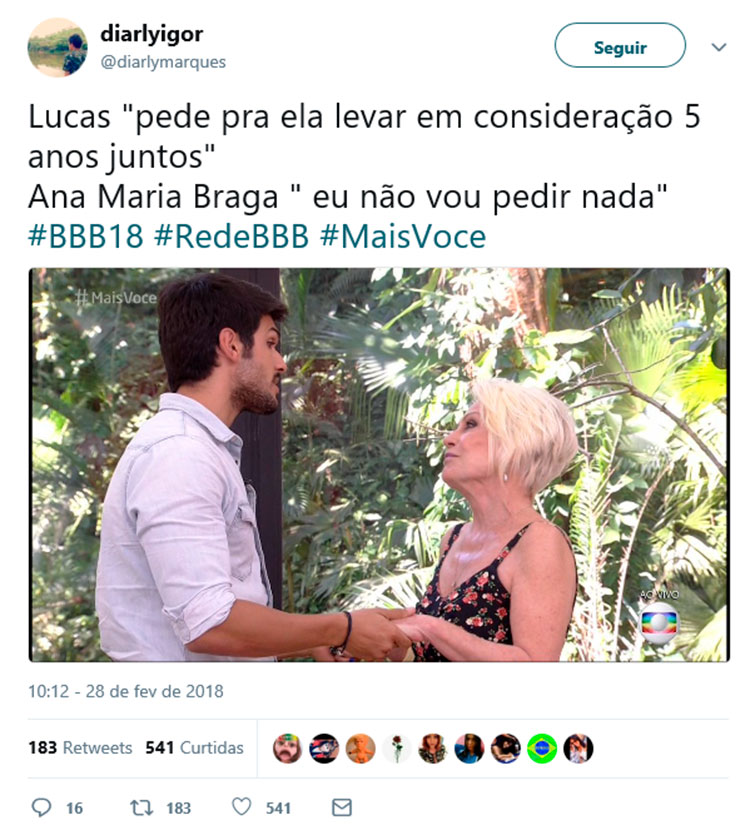Open the #MaisVoce hashtag

pos(403,236)
